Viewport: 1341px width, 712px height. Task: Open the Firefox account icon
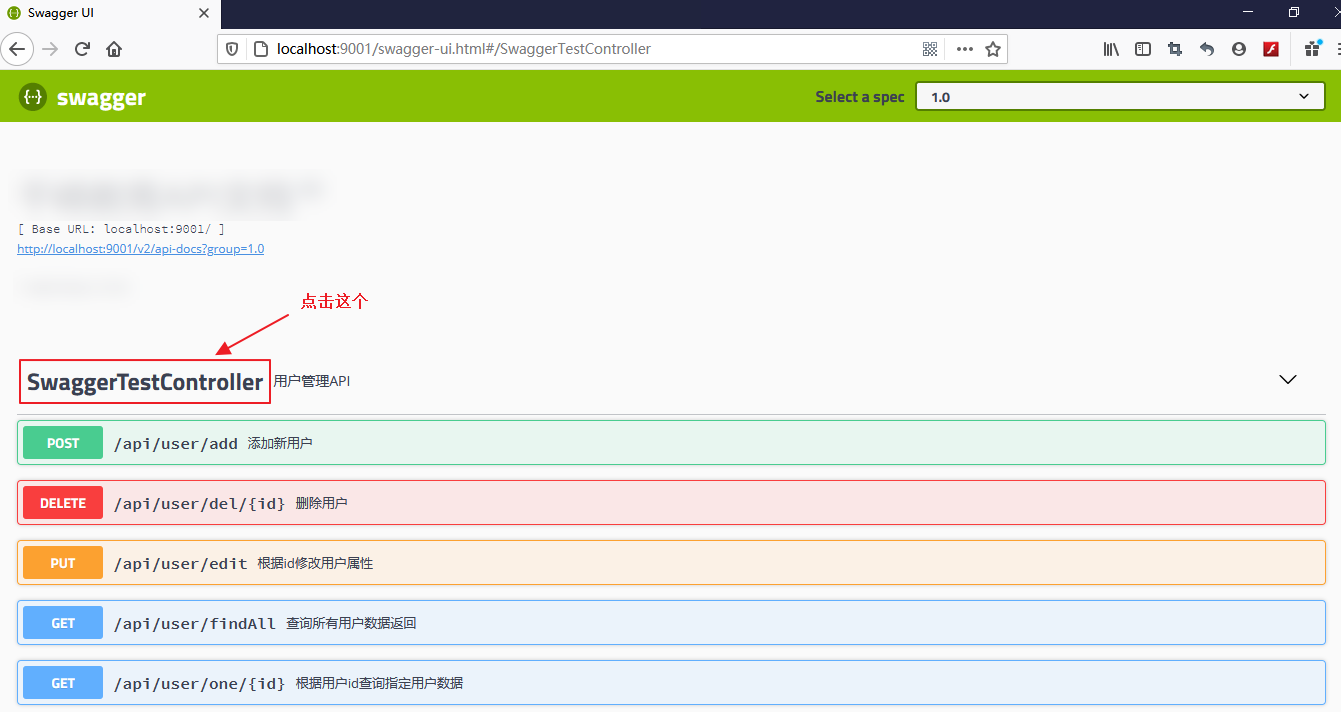pyautogui.click(x=1239, y=48)
